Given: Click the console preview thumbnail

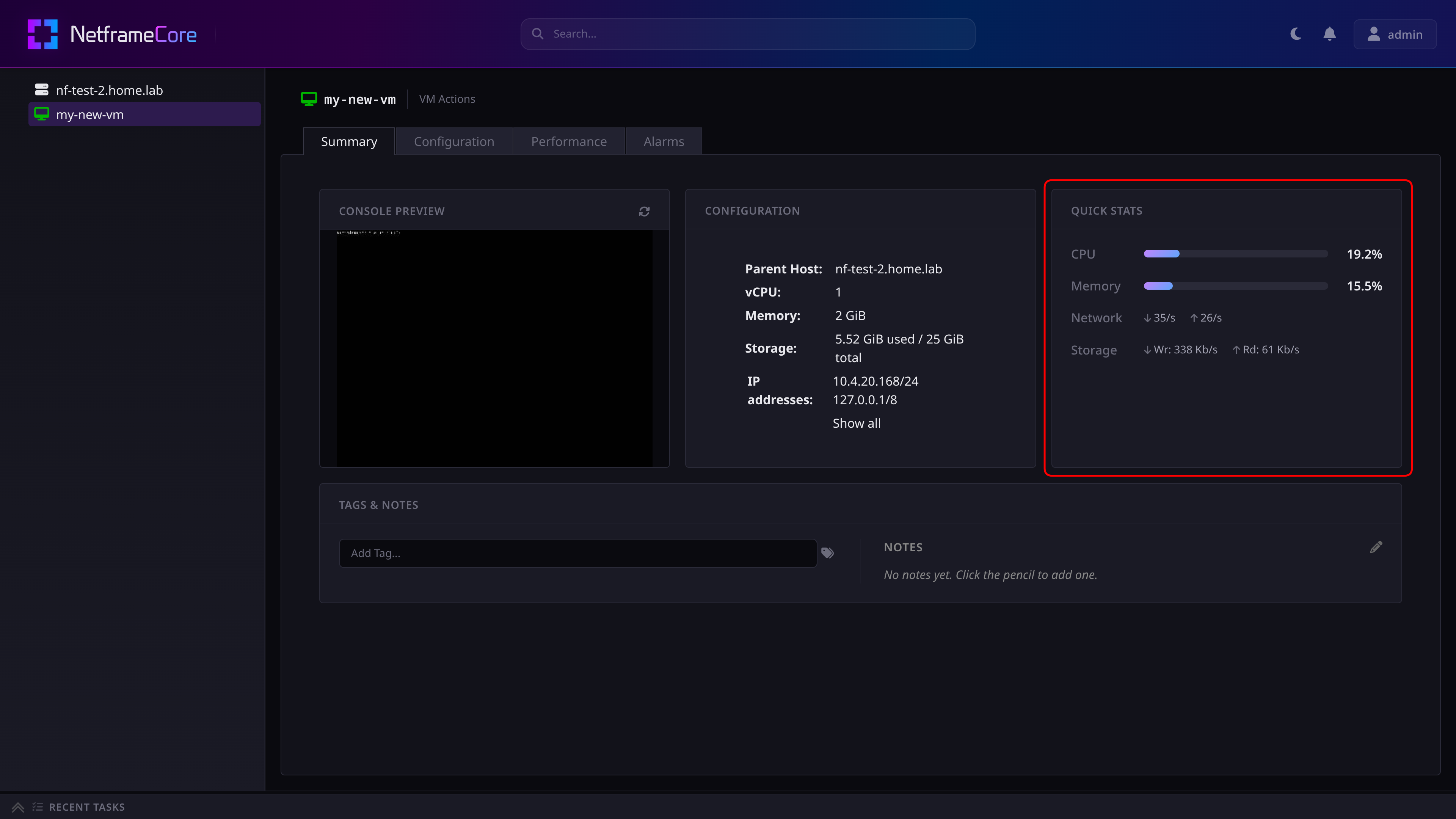Looking at the screenshot, I should (x=494, y=348).
